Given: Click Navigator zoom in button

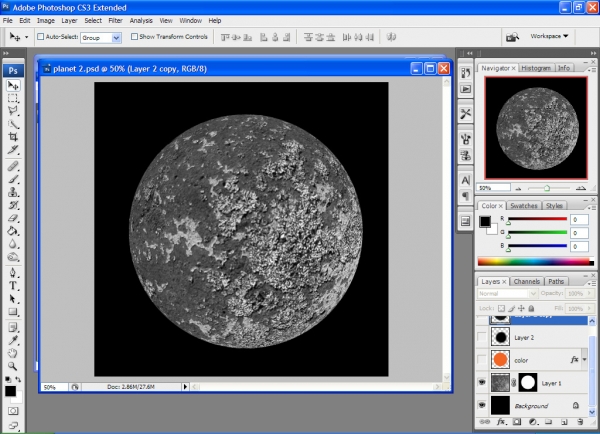Looking at the screenshot, I should pyautogui.click(x=581, y=188).
